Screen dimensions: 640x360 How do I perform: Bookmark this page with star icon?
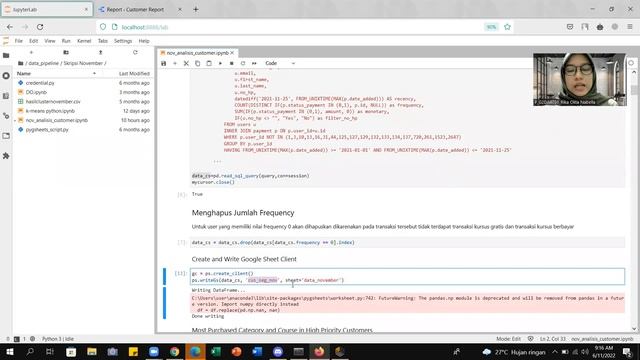[x=507, y=27]
